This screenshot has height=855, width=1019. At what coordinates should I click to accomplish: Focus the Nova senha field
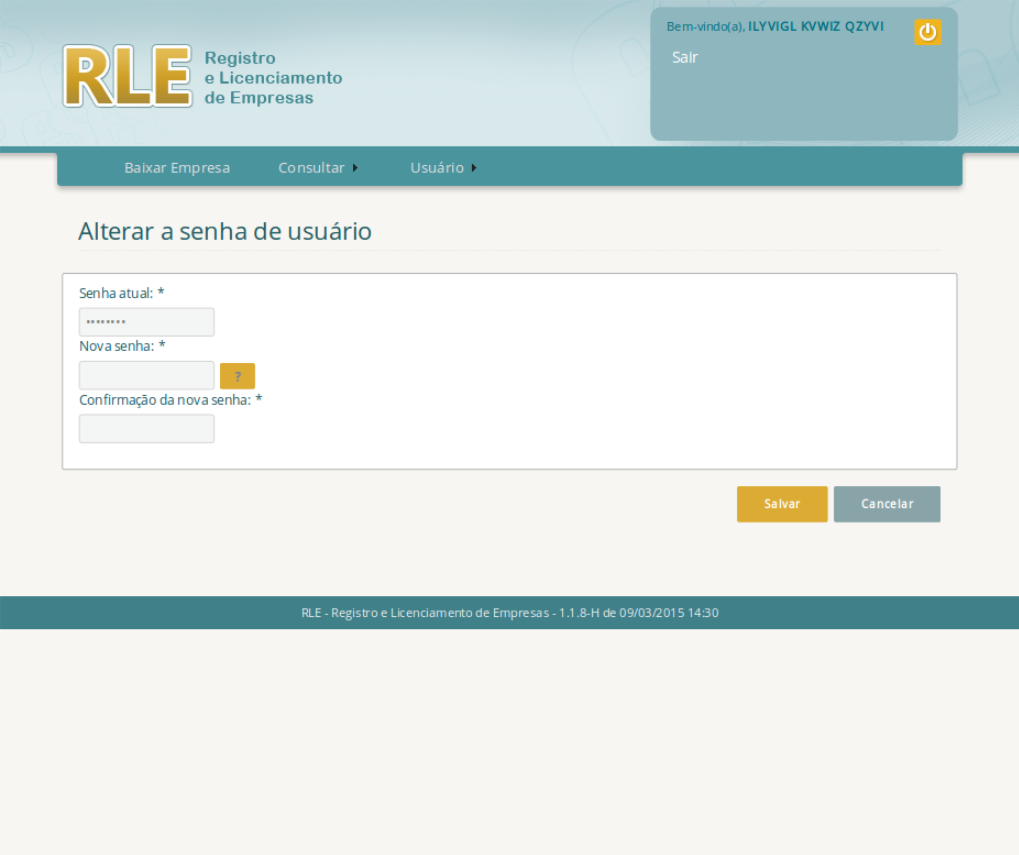tap(147, 376)
